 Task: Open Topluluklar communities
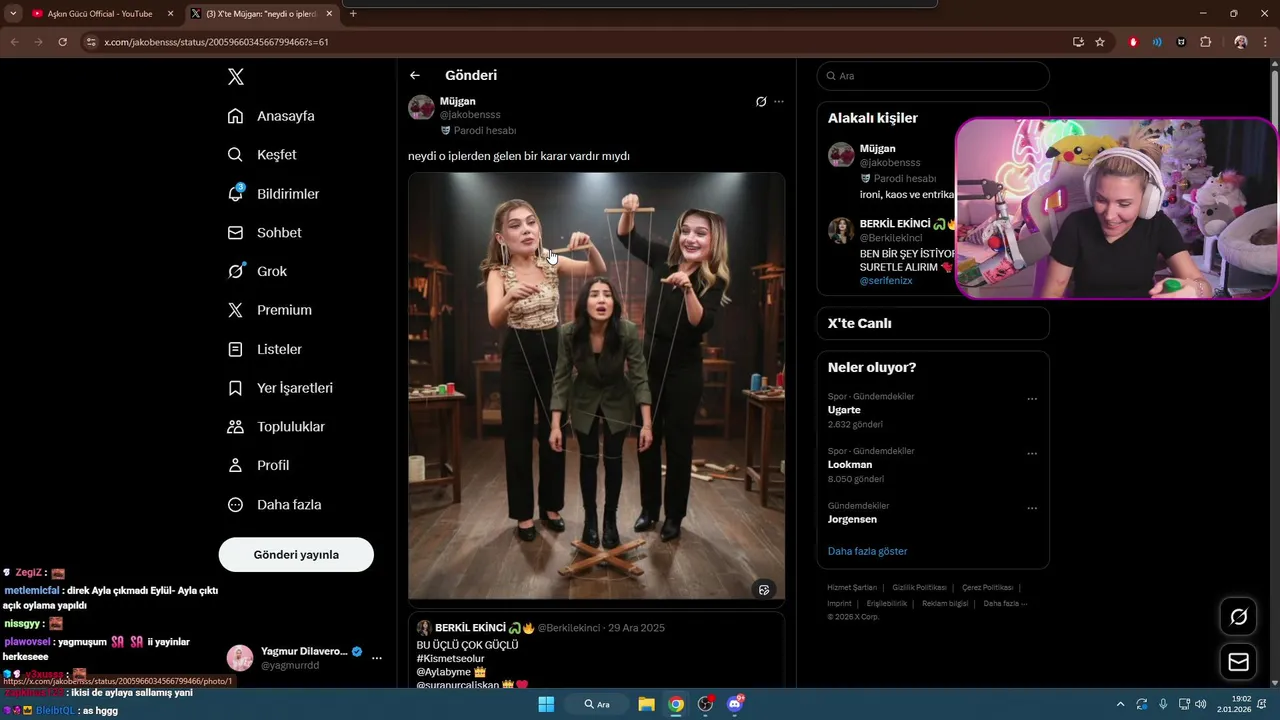[276, 427]
